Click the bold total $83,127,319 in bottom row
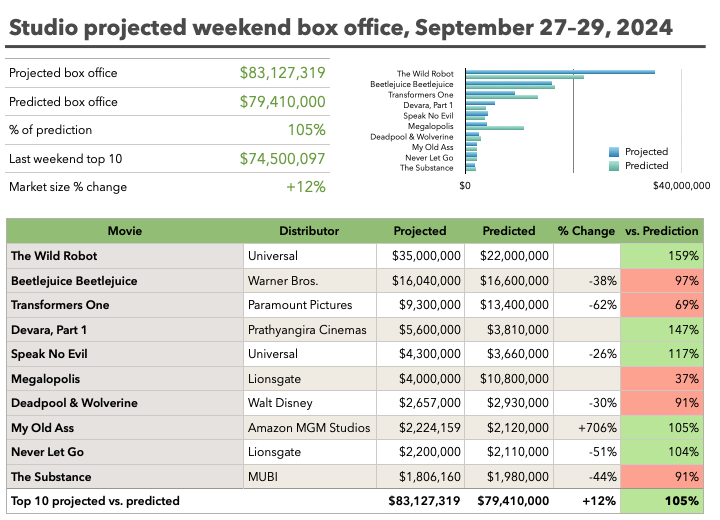720x520 pixels. coord(424,501)
